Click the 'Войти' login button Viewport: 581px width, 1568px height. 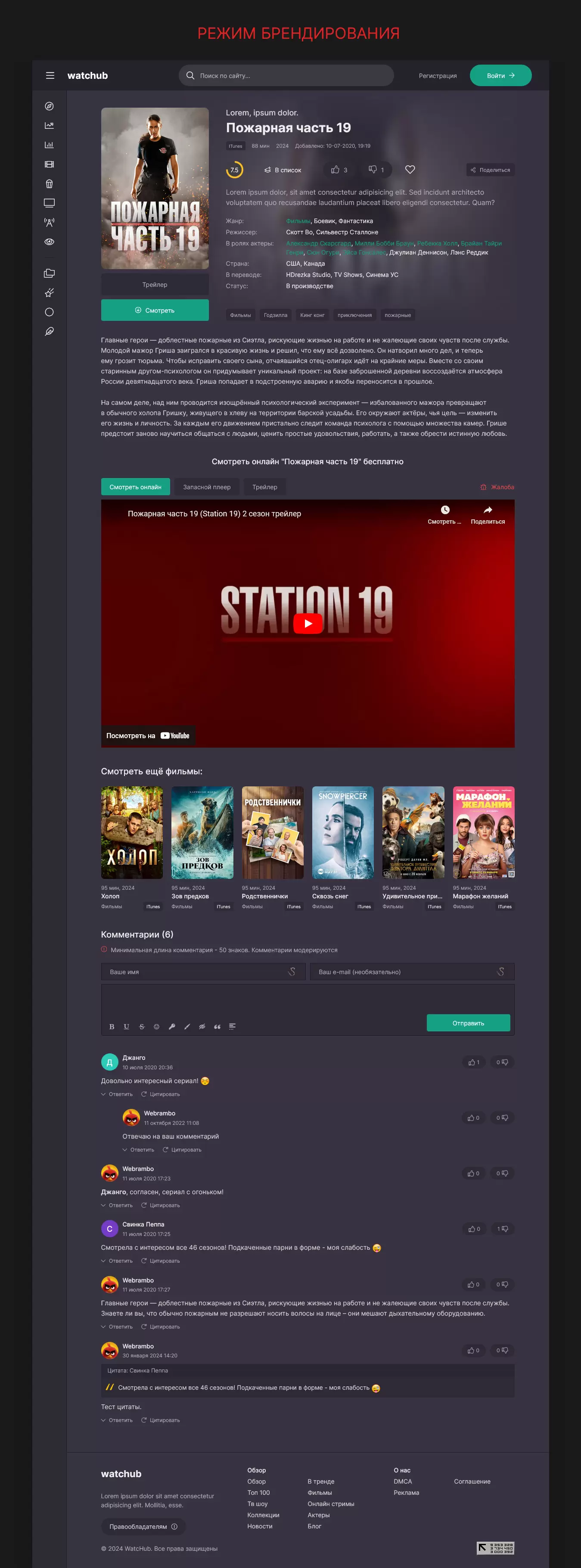[500, 75]
